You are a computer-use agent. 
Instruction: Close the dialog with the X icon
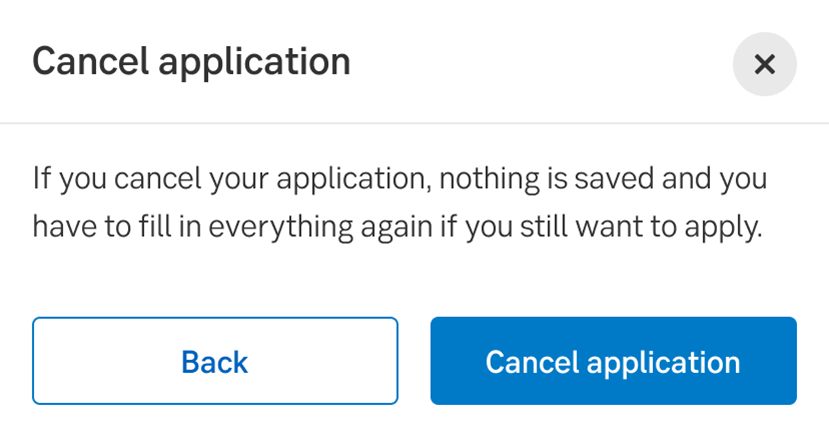point(764,64)
